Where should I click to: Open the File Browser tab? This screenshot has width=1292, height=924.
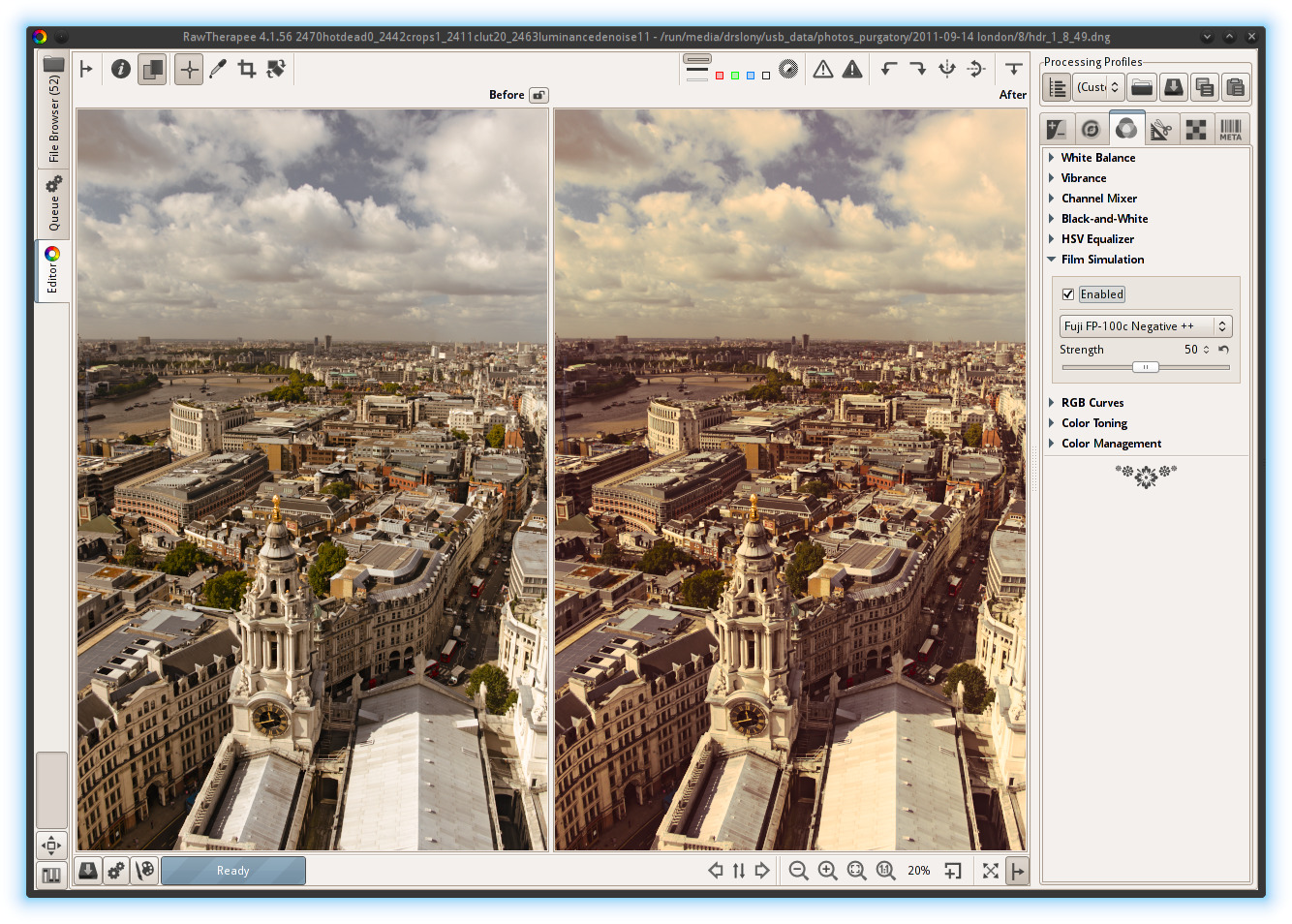[53, 108]
